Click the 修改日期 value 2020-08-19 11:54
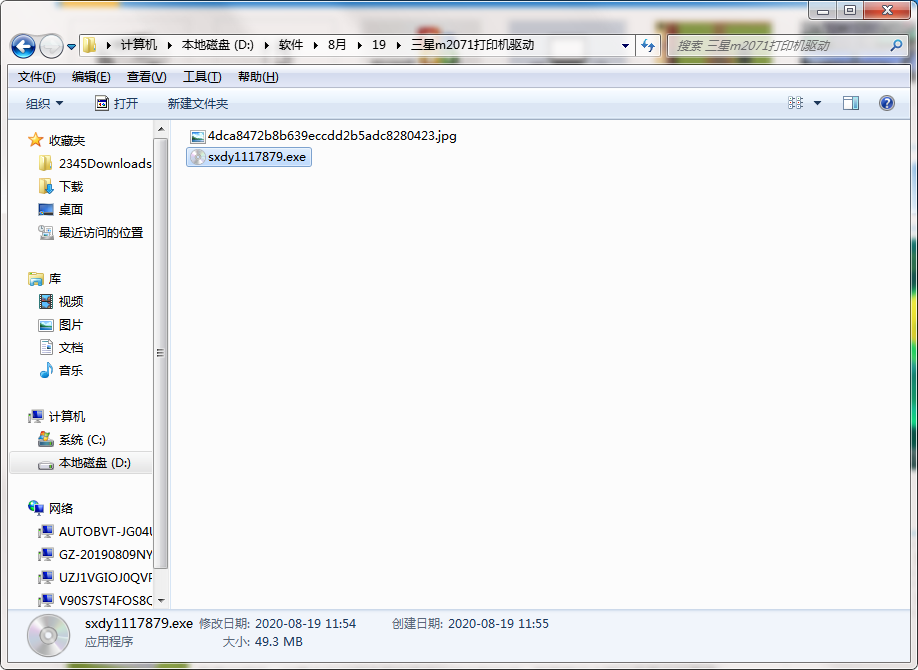918x670 pixels. [306, 624]
